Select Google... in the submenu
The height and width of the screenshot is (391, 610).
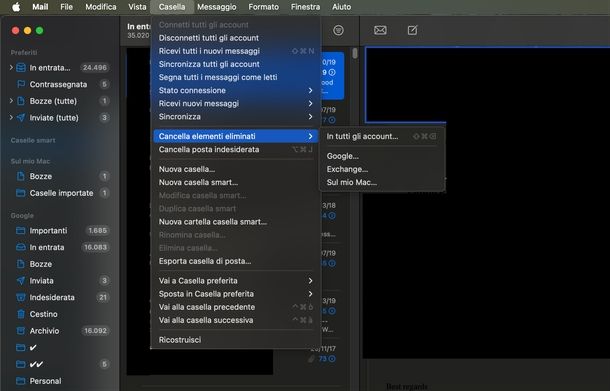(382, 156)
